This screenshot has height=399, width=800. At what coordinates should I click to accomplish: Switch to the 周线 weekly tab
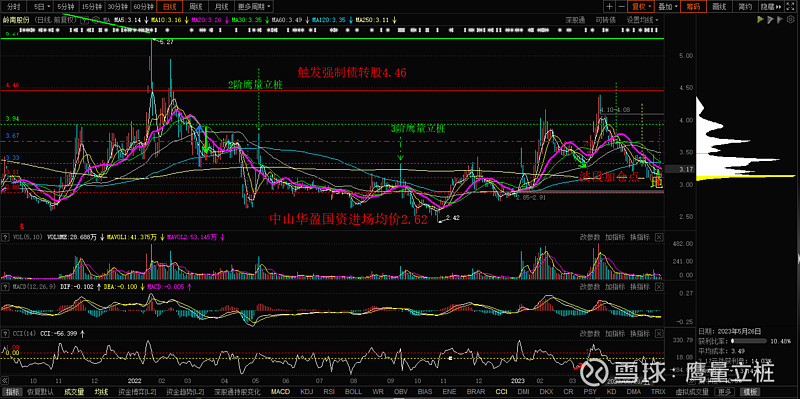(x=195, y=7)
